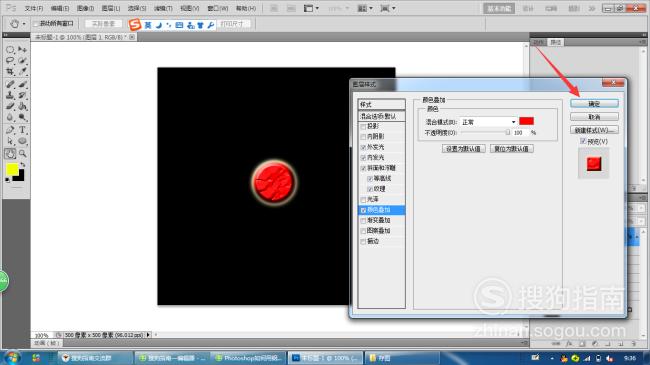Select the Move tool

click(x=22, y=50)
